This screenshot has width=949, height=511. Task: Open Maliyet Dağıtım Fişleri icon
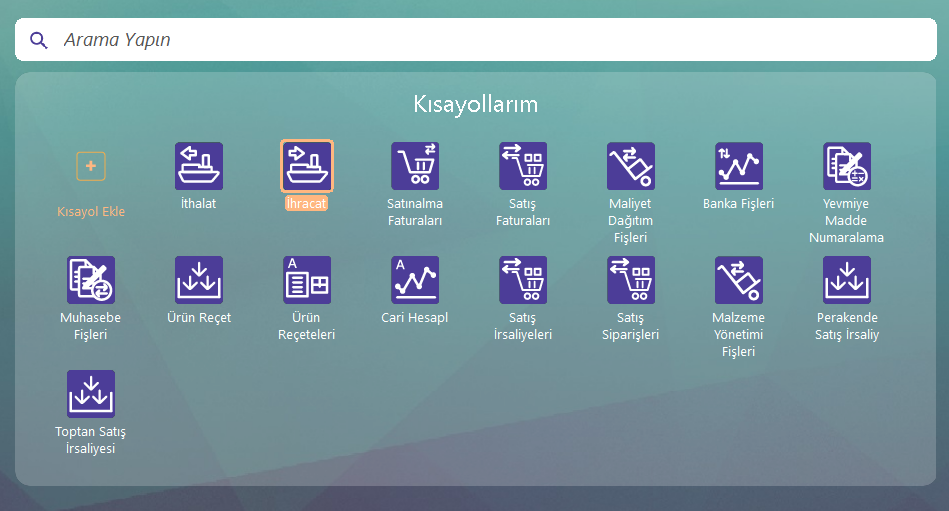point(631,166)
